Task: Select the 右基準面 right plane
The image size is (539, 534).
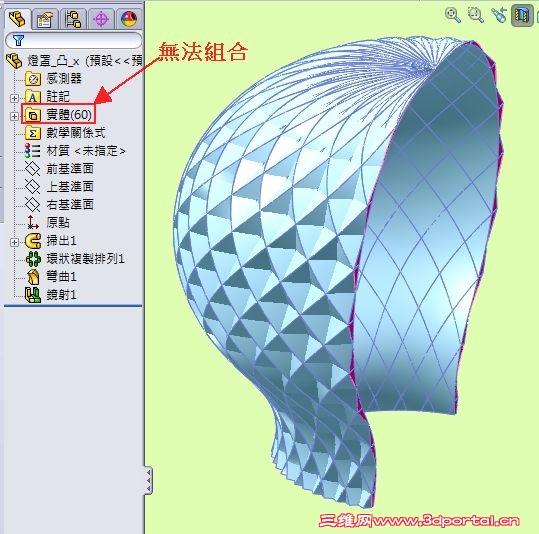Action: click(x=70, y=205)
